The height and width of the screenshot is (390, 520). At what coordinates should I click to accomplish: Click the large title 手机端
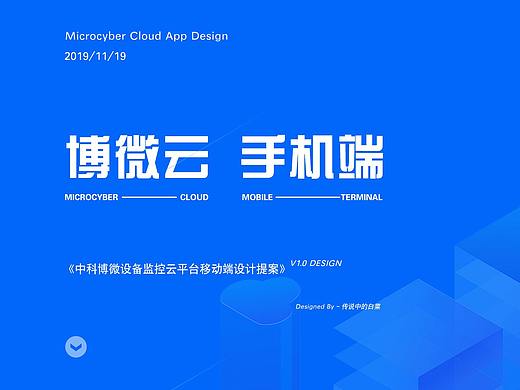(312, 156)
